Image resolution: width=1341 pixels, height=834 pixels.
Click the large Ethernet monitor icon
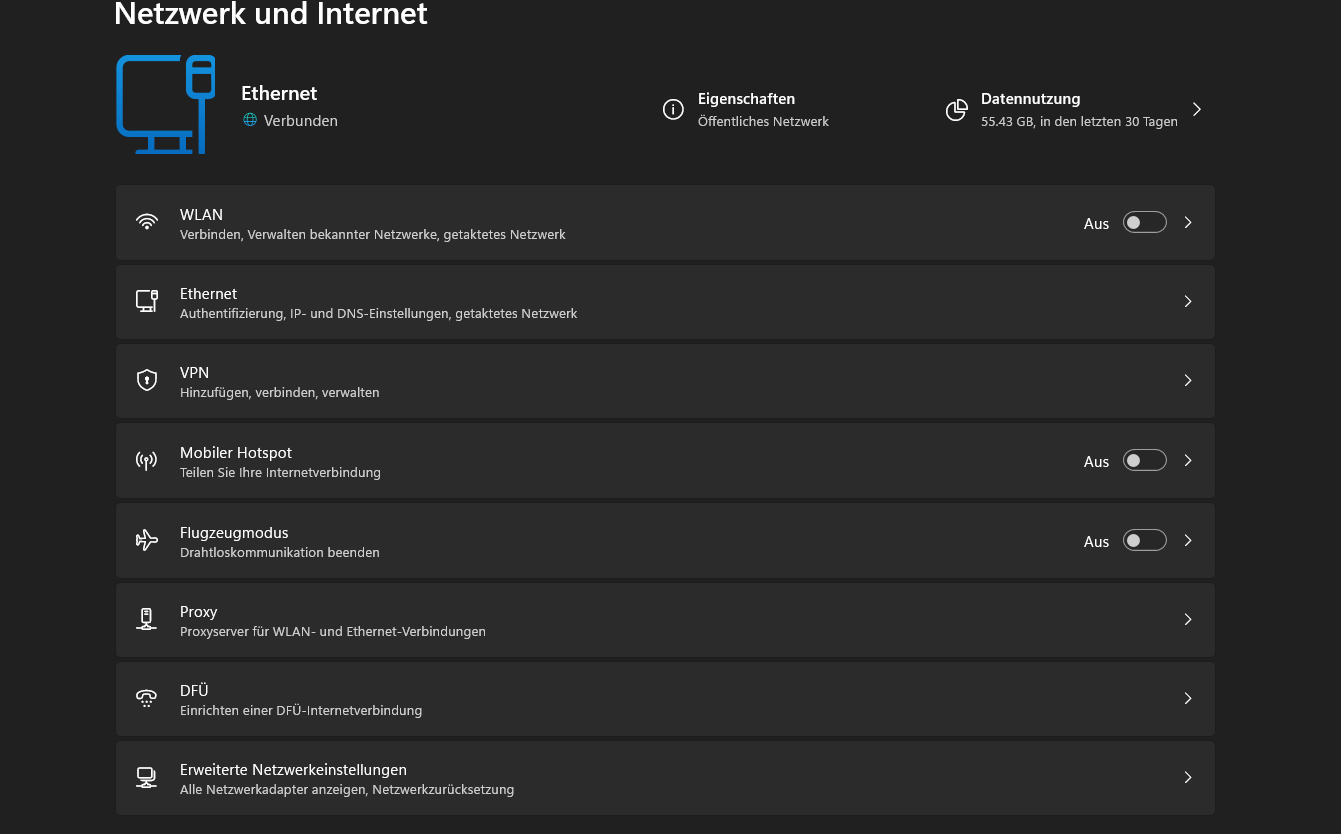[165, 104]
